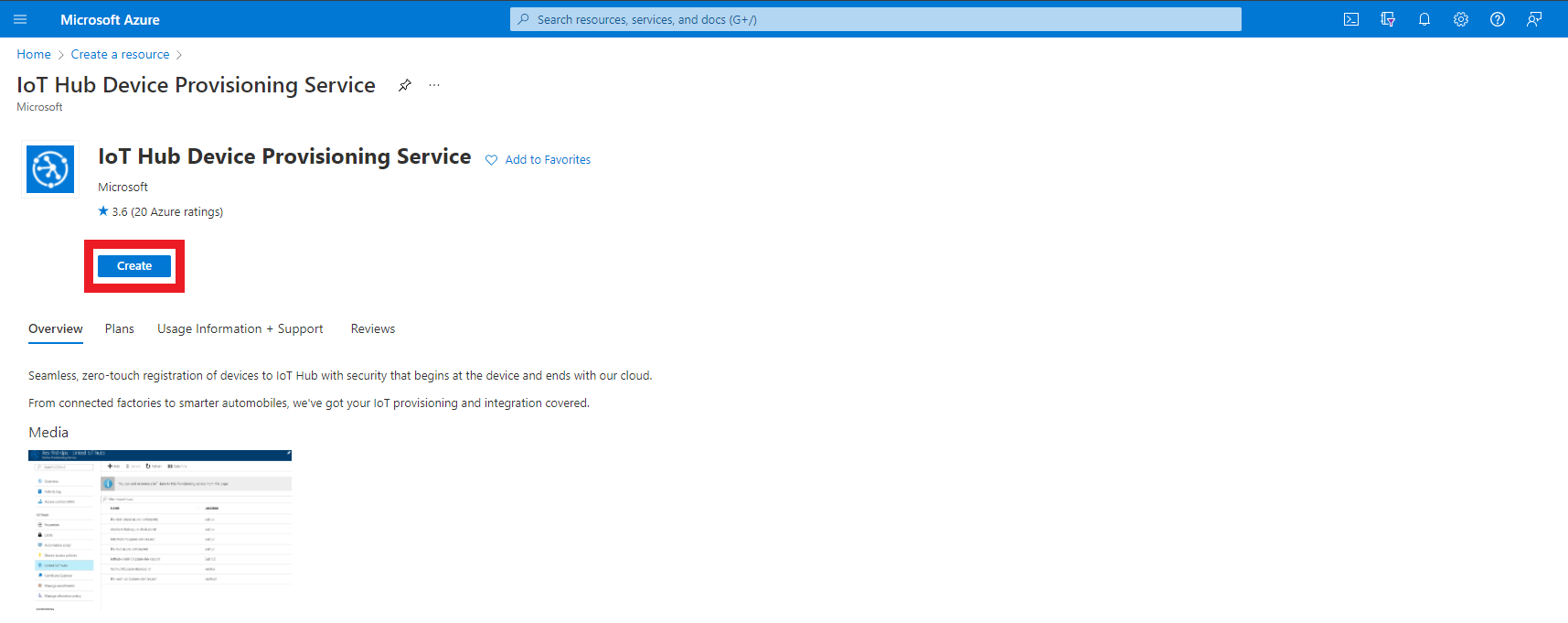Viewport: 1568px width, 623px height.
Task: Open Cloud Shell from the top bar
Action: [1351, 19]
